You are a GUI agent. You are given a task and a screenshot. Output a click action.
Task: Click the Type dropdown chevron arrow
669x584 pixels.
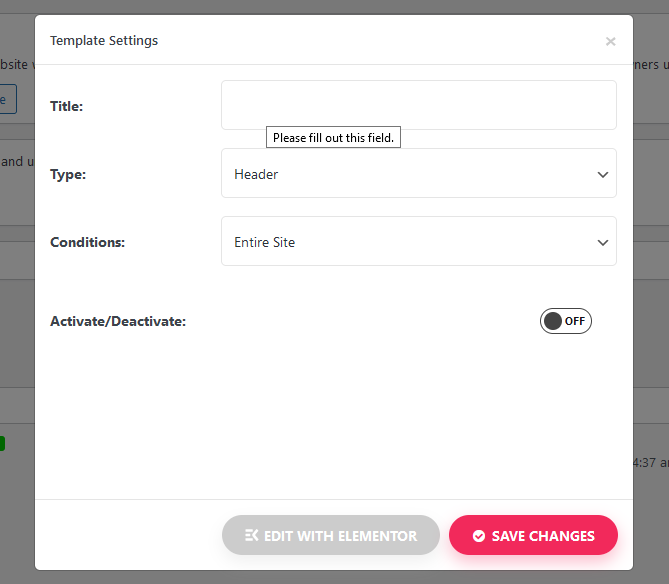tap(602, 174)
